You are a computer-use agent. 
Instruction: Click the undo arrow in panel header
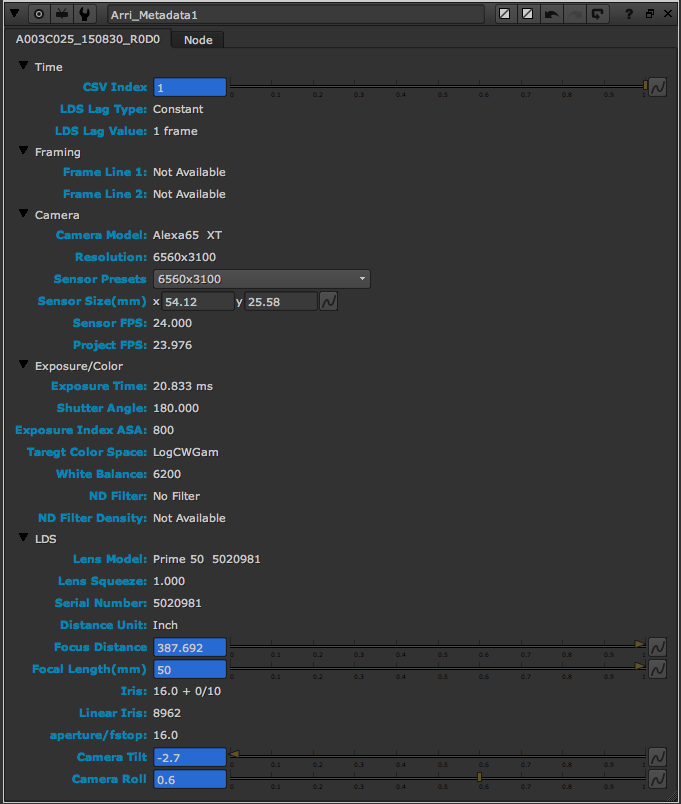(552, 14)
